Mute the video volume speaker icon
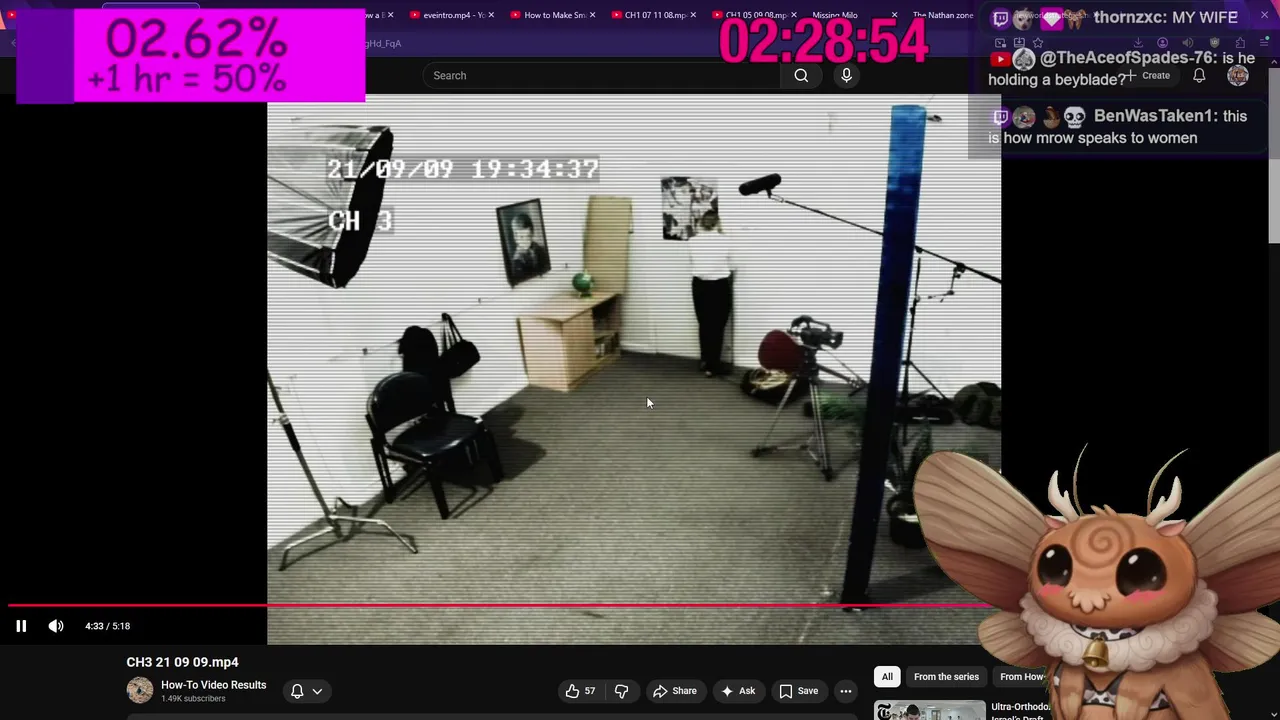The width and height of the screenshot is (1280, 720). [x=56, y=626]
